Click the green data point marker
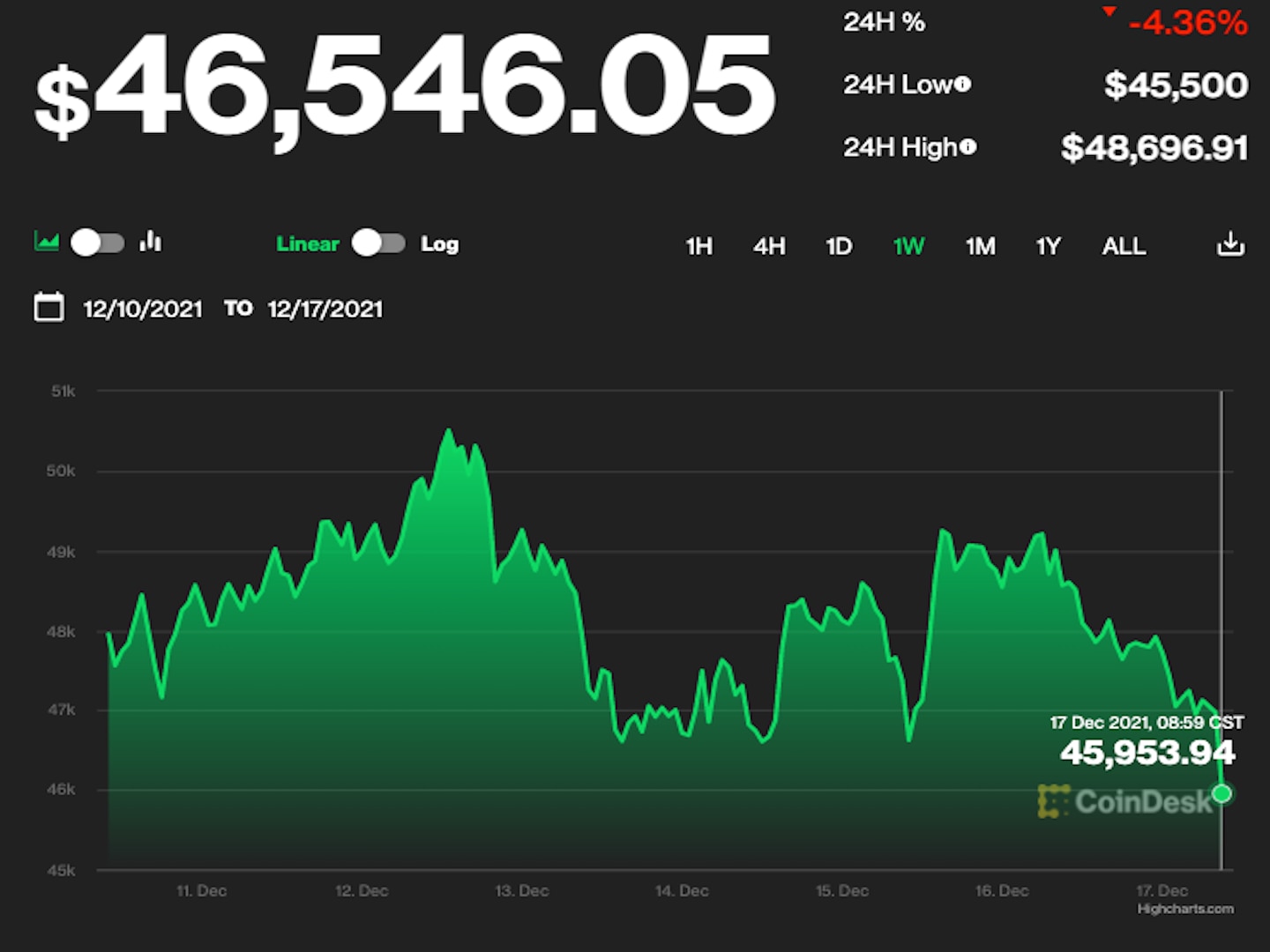Viewport: 1270px width, 952px height. [x=1221, y=793]
